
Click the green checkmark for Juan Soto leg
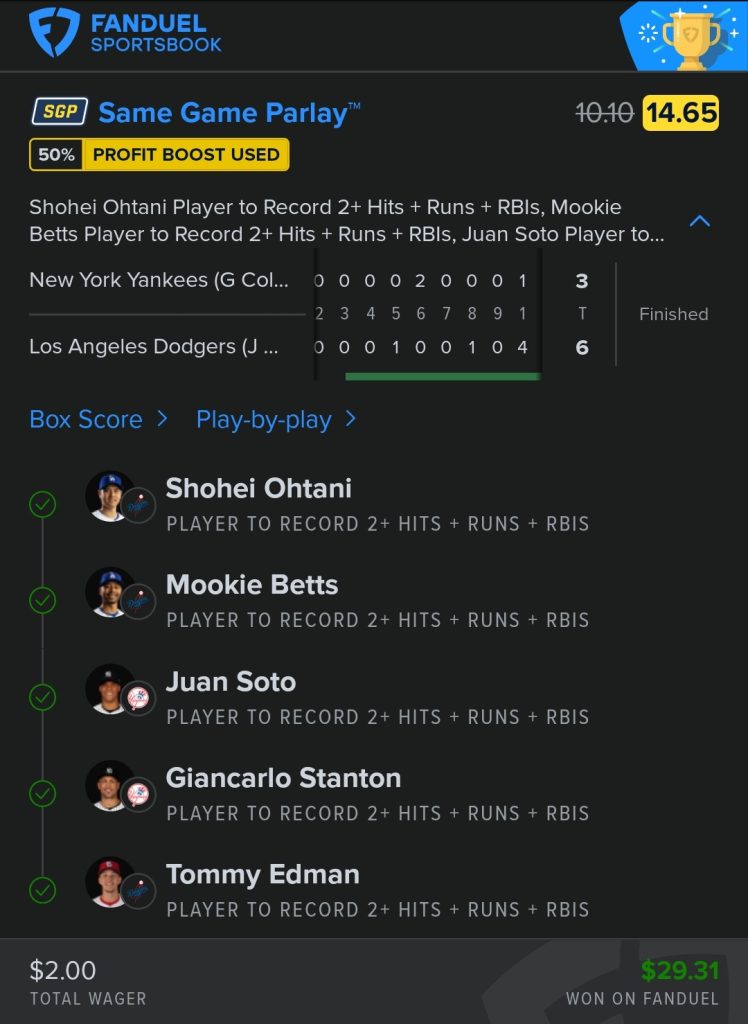tap(42, 697)
